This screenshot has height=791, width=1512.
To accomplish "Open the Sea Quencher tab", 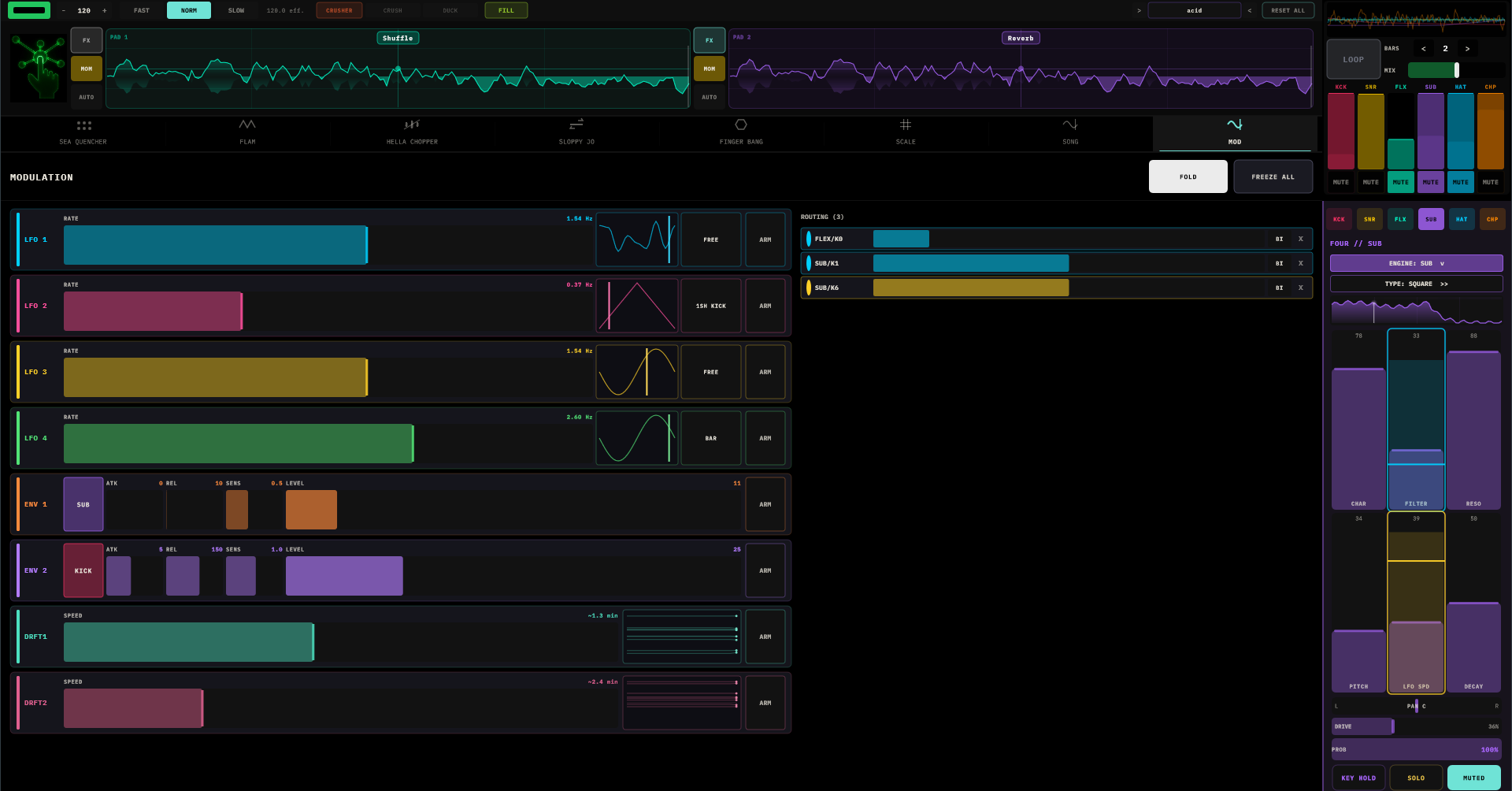I will click(83, 133).
